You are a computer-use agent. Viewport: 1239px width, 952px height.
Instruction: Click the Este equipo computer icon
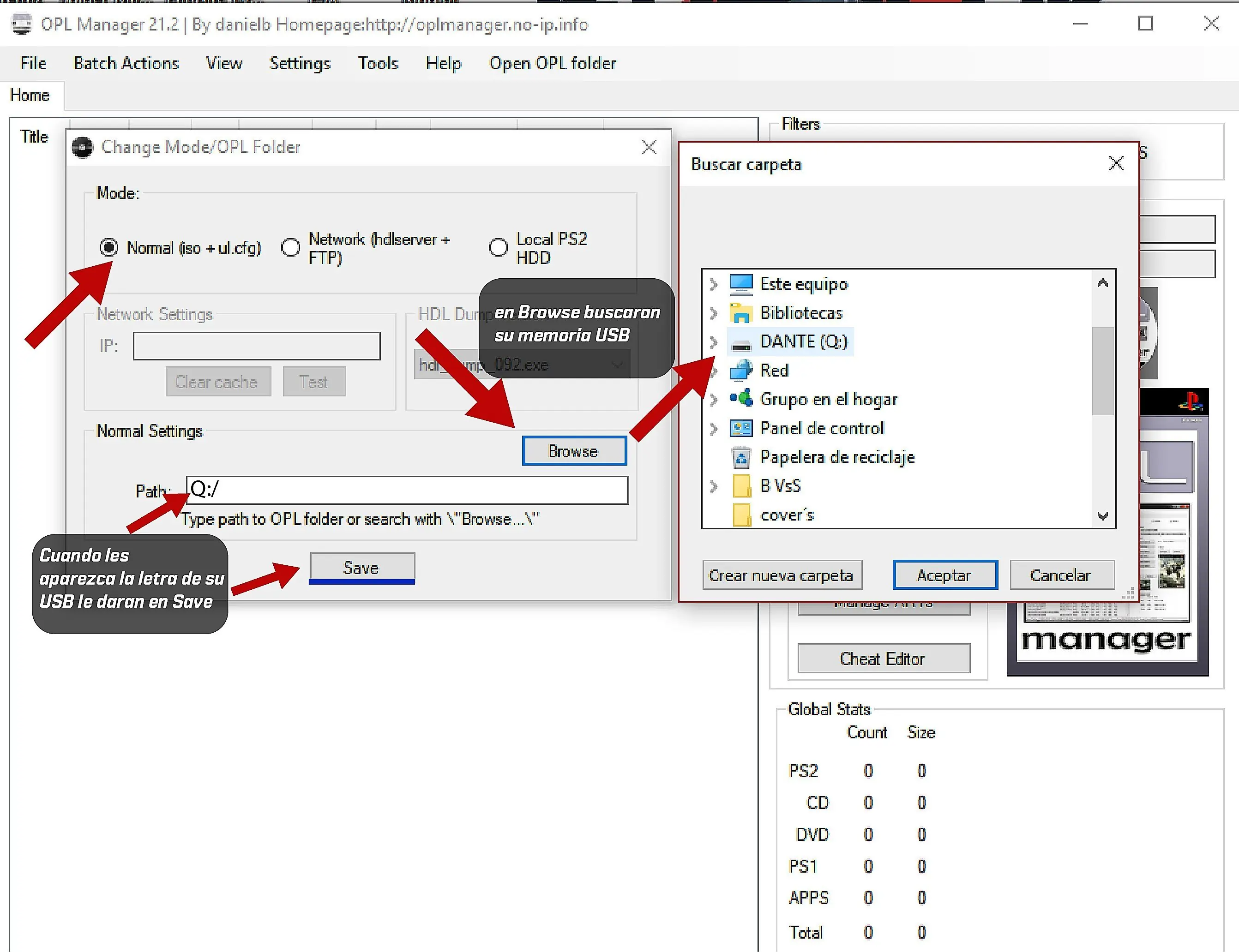coord(741,284)
